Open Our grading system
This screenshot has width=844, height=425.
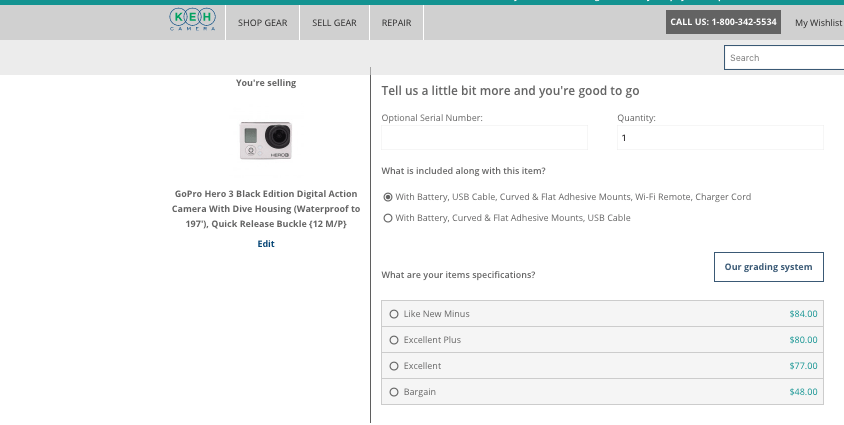[769, 267]
